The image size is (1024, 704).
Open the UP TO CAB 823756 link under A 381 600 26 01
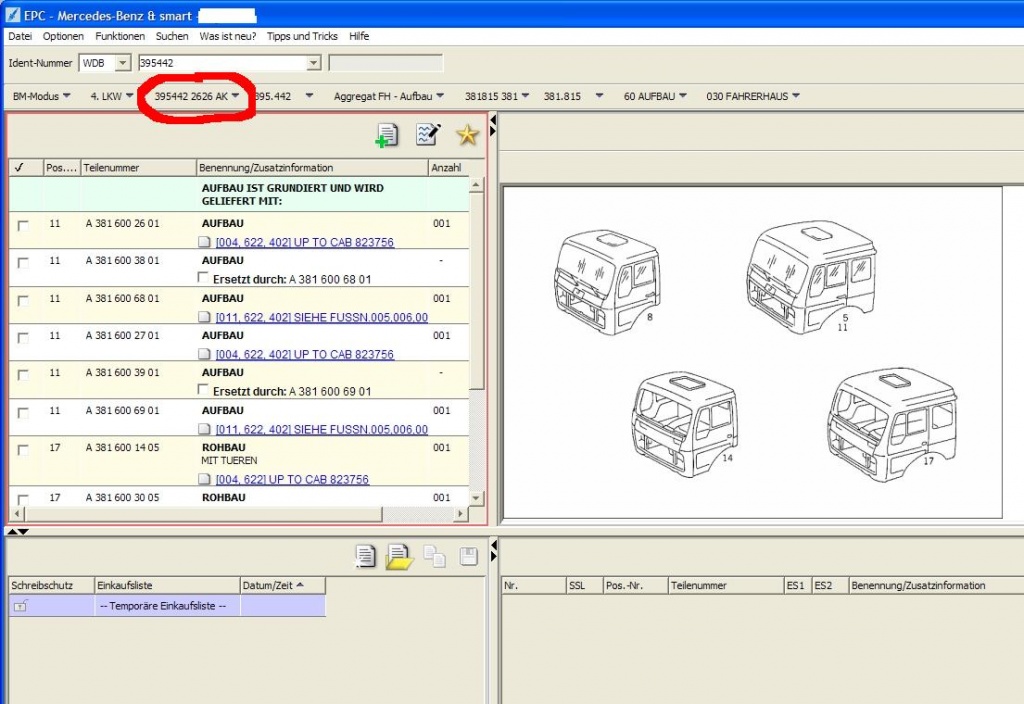[305, 242]
